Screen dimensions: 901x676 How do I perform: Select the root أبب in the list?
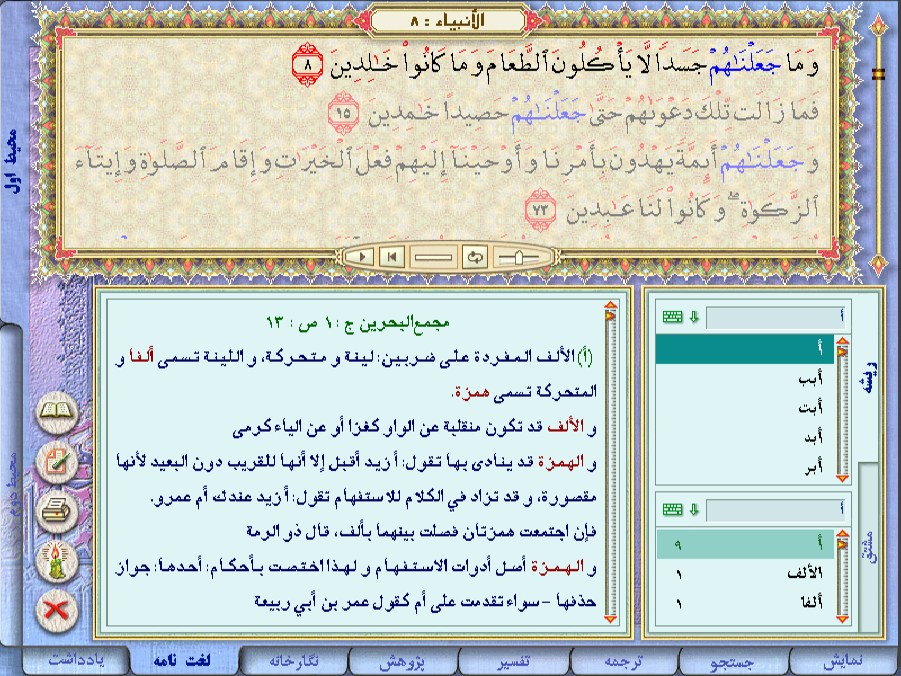[745, 379]
